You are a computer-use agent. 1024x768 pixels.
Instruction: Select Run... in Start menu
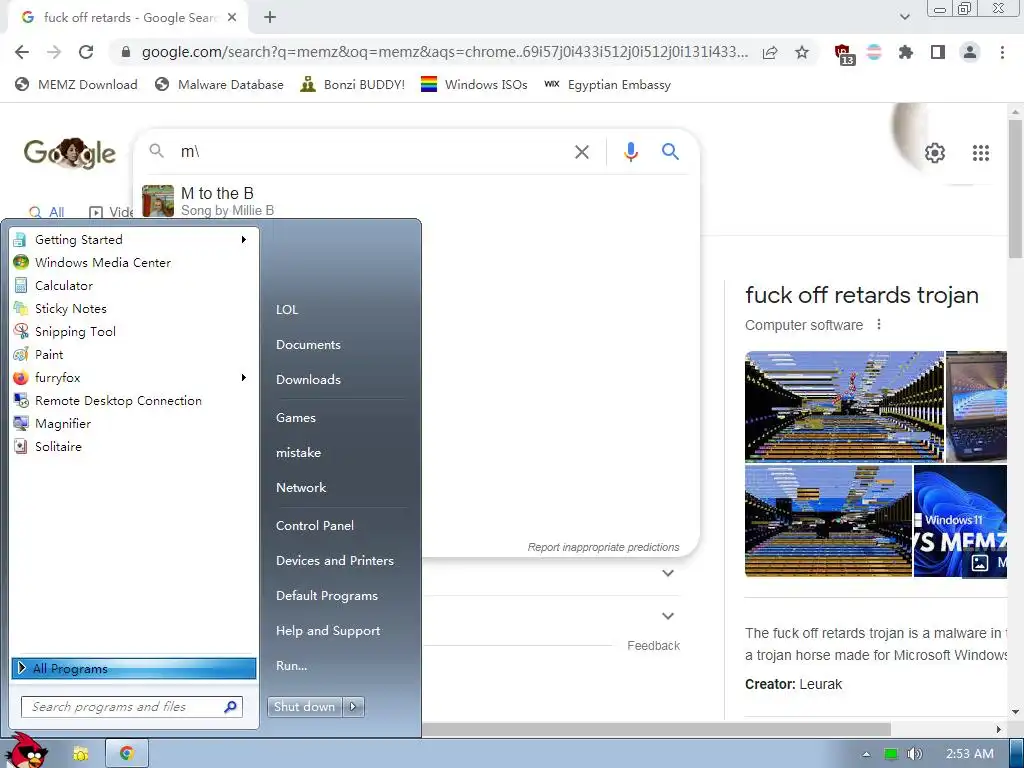[291, 665]
